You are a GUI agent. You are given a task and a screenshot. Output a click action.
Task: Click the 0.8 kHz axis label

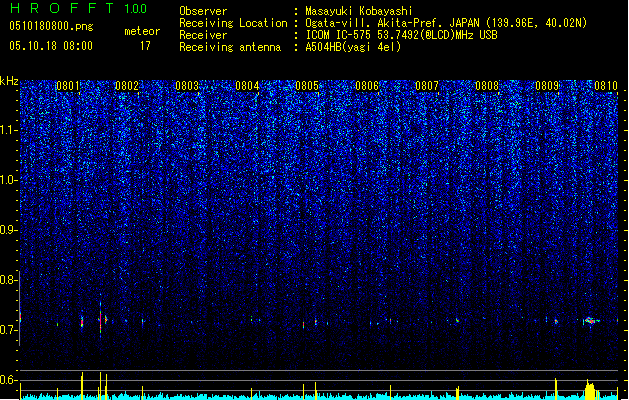[9, 280]
